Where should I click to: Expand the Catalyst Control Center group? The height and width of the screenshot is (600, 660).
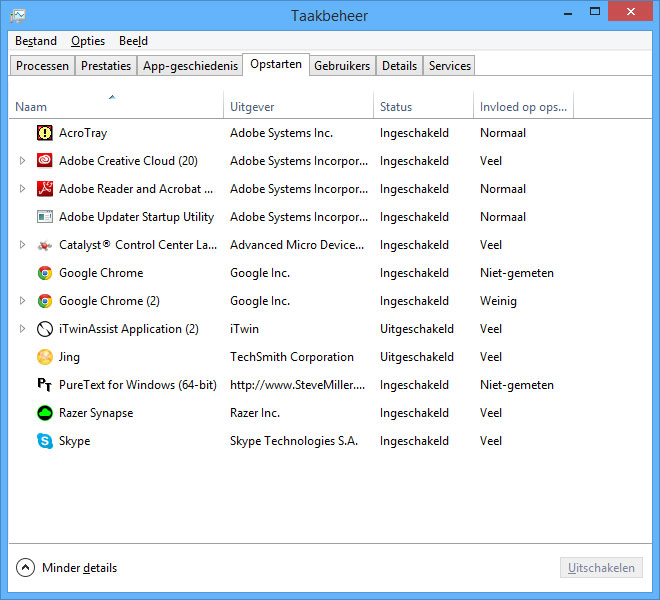click(x=22, y=245)
